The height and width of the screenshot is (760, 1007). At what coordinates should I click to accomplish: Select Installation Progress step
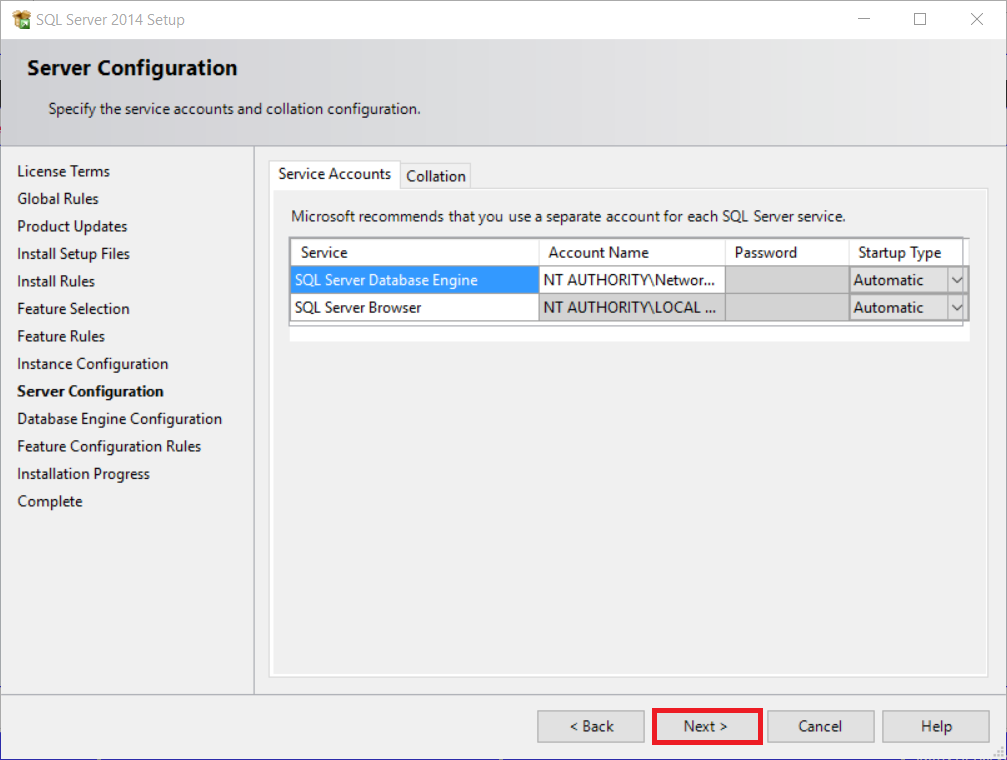pyautogui.click(x=83, y=474)
